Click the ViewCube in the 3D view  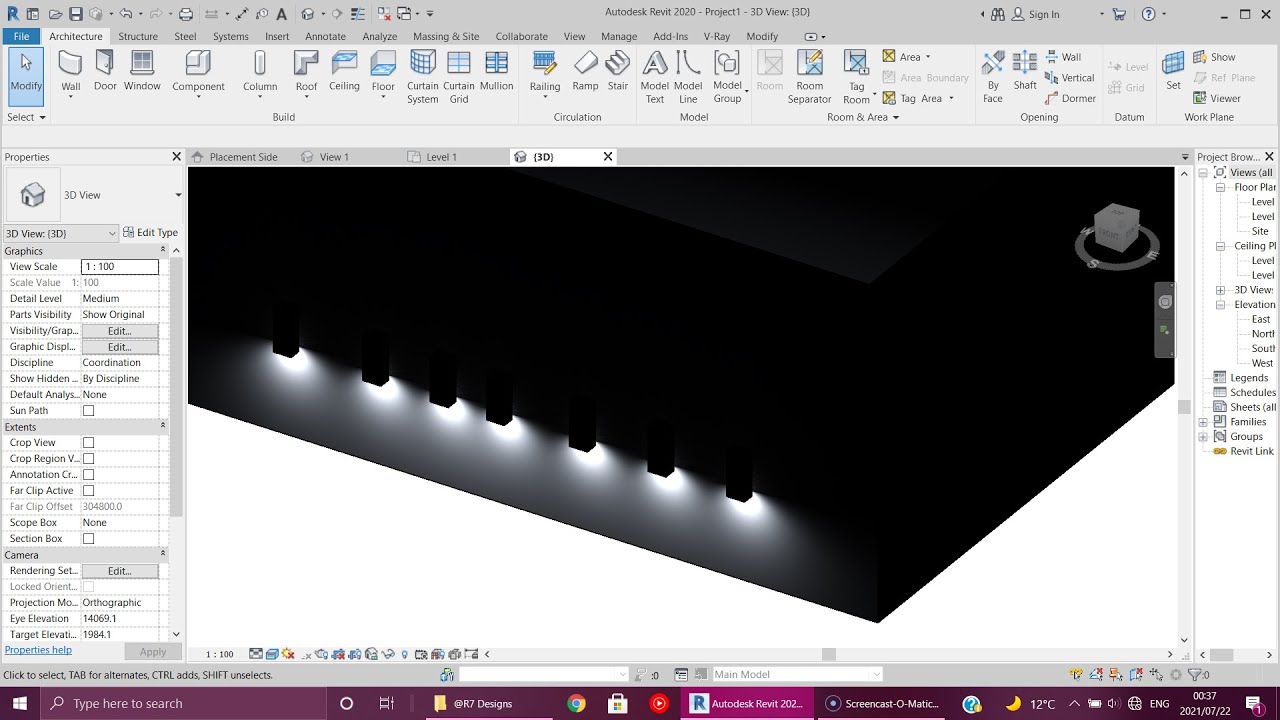click(1116, 230)
